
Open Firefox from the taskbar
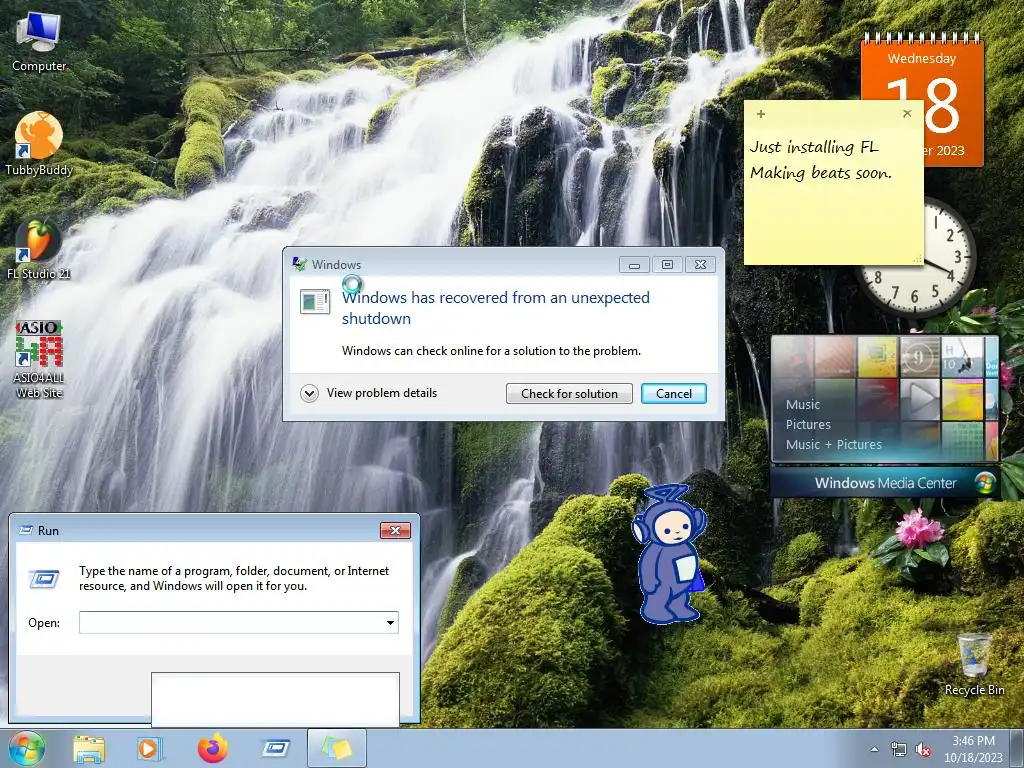213,748
